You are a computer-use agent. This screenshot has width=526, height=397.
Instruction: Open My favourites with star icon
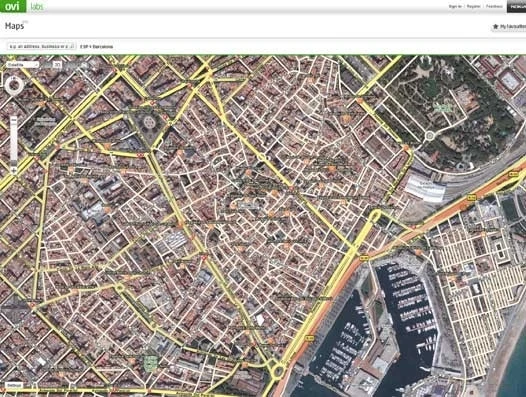coord(509,26)
